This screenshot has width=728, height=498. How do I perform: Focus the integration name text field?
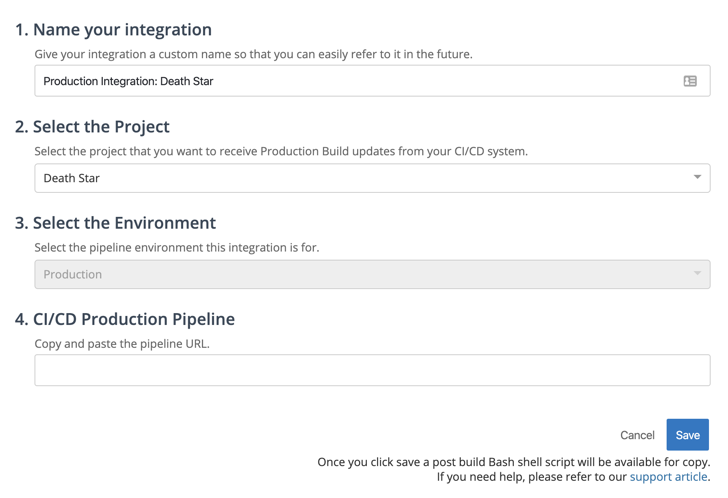(x=350, y=81)
